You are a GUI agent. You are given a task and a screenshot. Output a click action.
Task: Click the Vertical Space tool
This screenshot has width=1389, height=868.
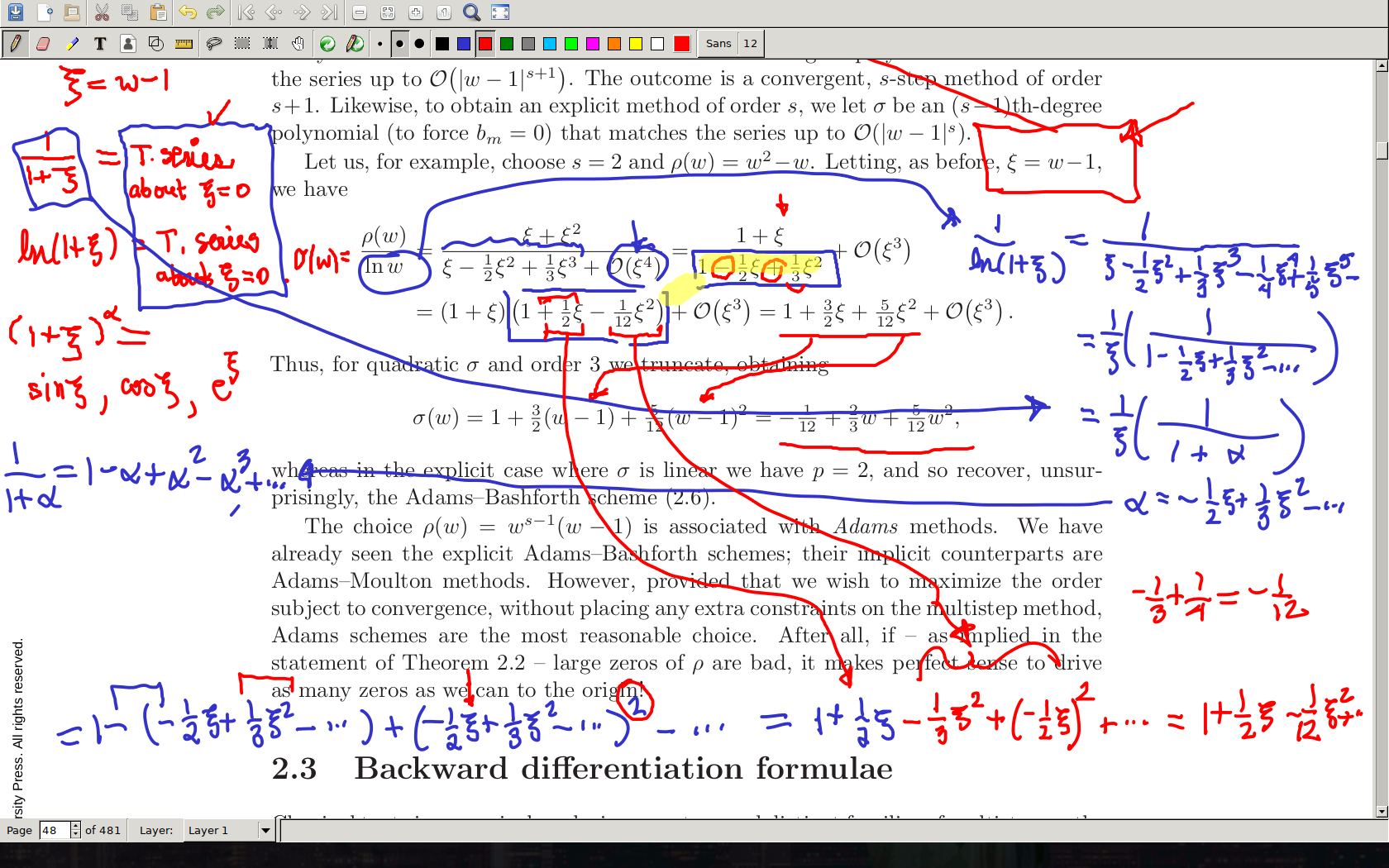(270, 44)
